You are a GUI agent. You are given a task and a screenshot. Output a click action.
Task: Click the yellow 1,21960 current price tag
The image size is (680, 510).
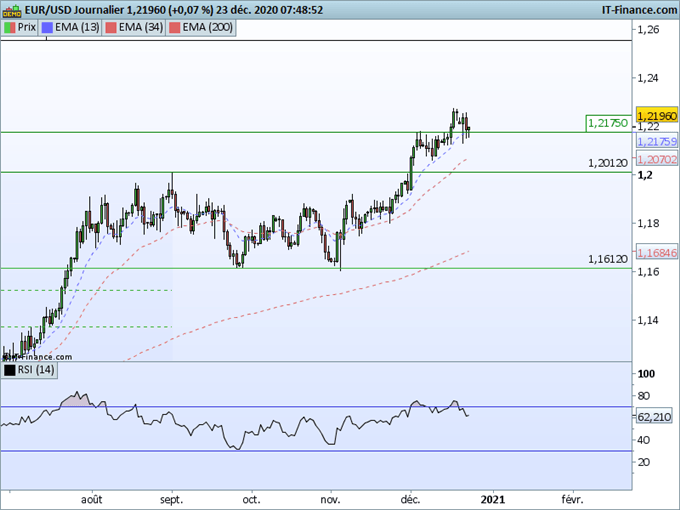(x=657, y=115)
